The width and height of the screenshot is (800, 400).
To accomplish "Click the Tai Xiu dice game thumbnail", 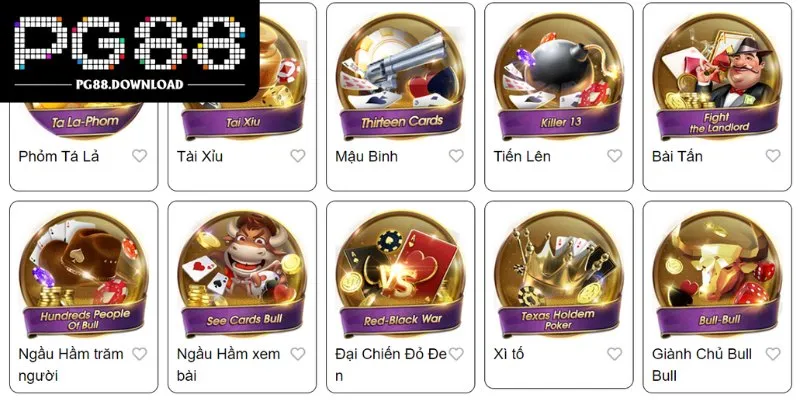I will tap(242, 75).
